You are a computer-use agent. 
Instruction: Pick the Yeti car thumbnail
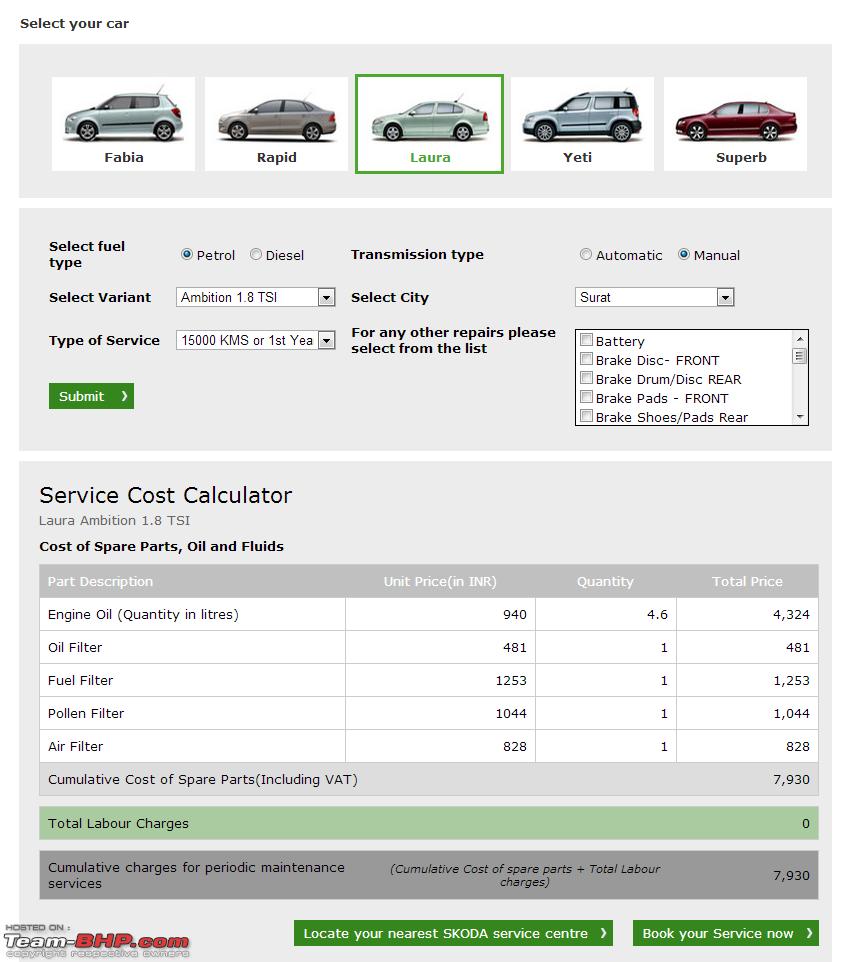point(582,124)
